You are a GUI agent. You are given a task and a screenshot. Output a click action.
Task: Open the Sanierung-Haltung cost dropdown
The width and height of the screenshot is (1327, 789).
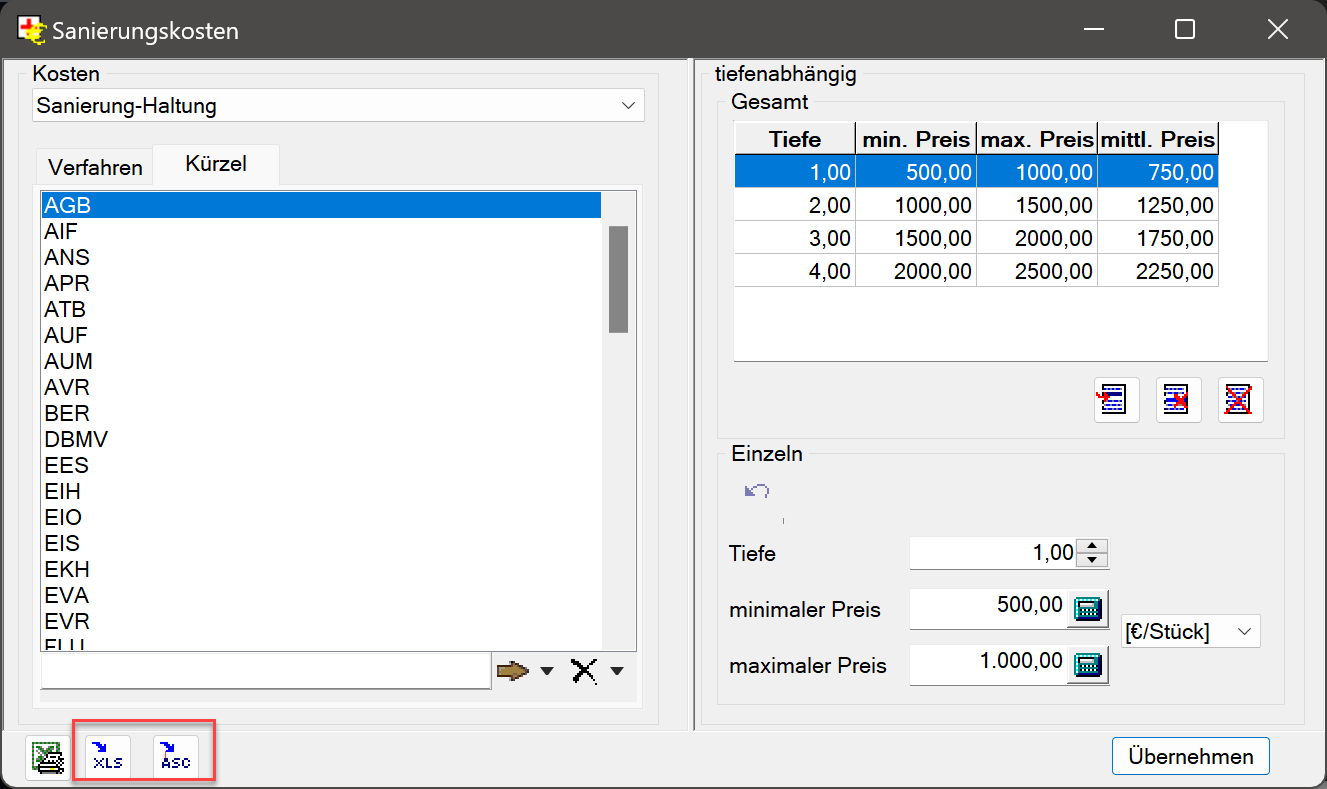click(x=627, y=105)
